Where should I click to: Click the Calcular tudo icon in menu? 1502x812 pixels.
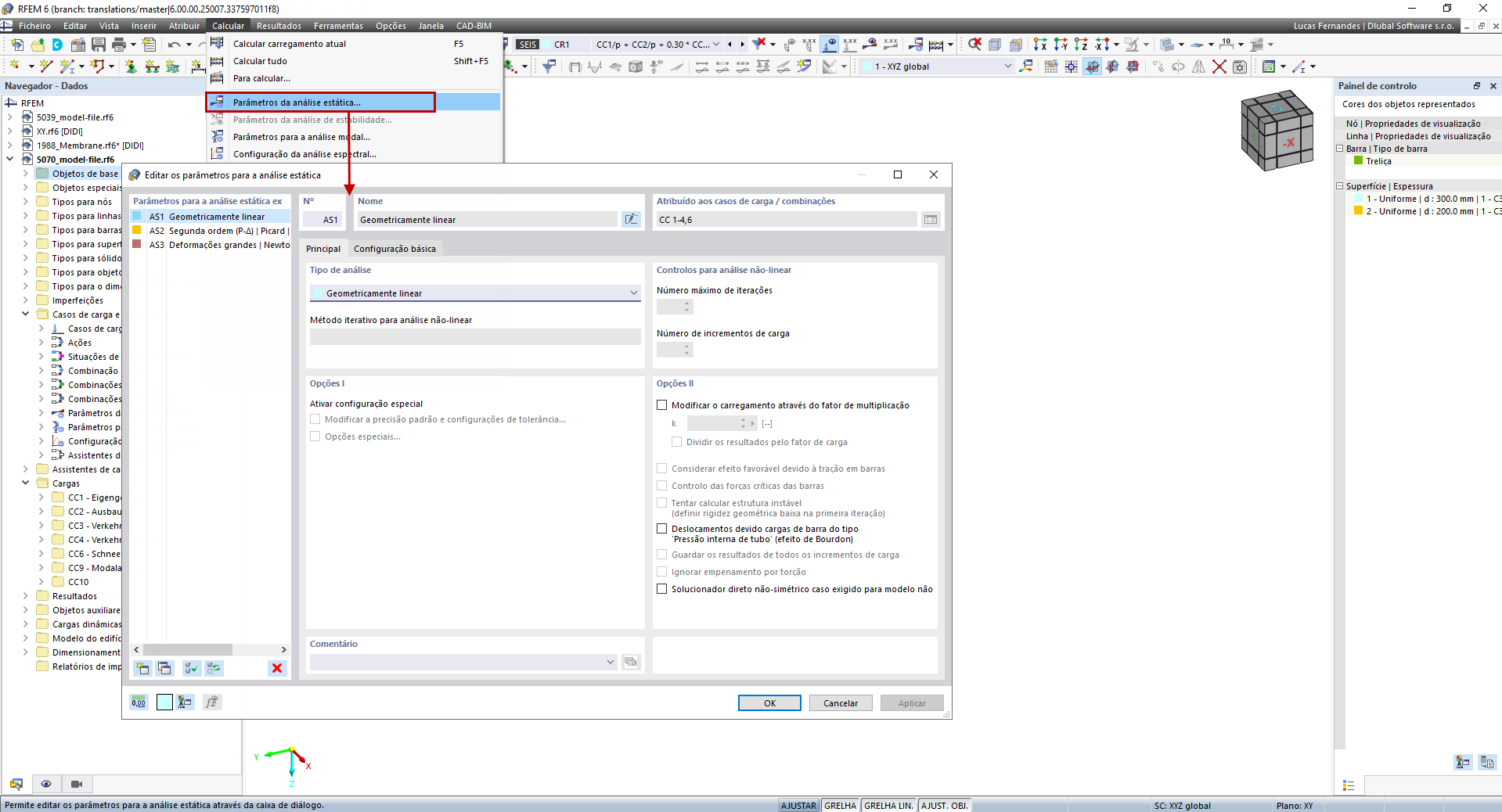[x=218, y=61]
